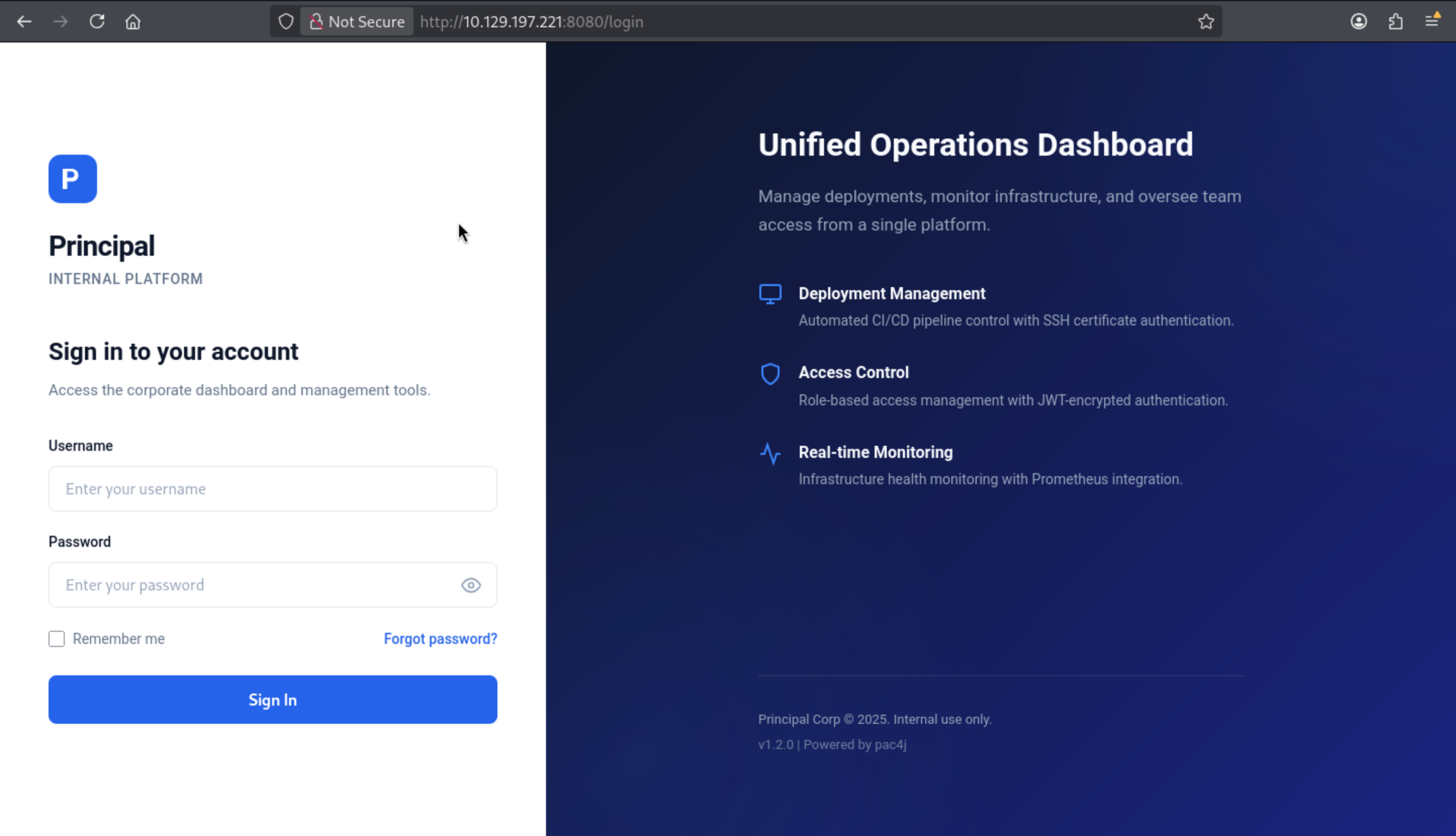
Task: Click the tracking protection shield icon
Action: coord(286,22)
